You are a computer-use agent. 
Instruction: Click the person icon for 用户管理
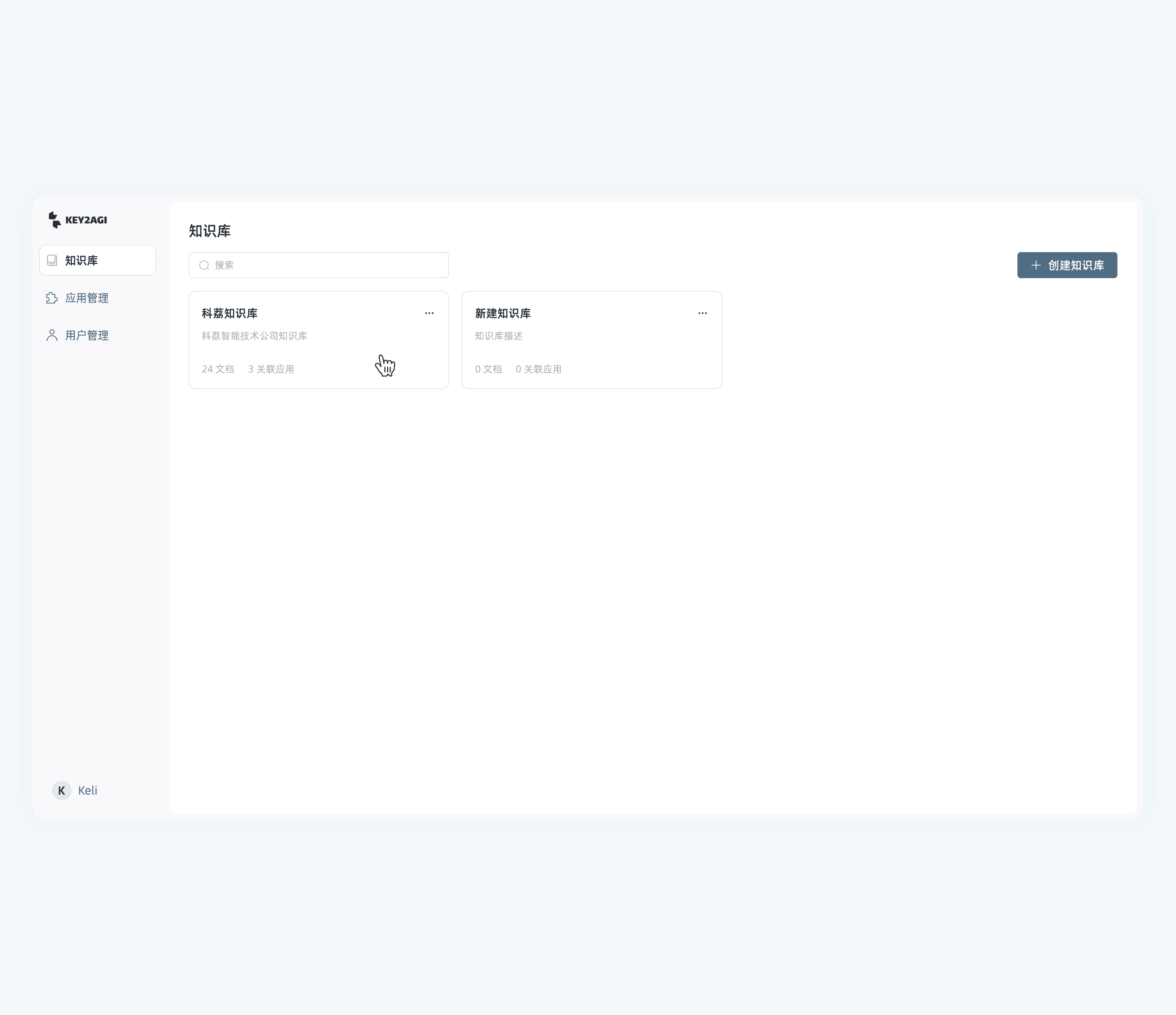coord(52,335)
